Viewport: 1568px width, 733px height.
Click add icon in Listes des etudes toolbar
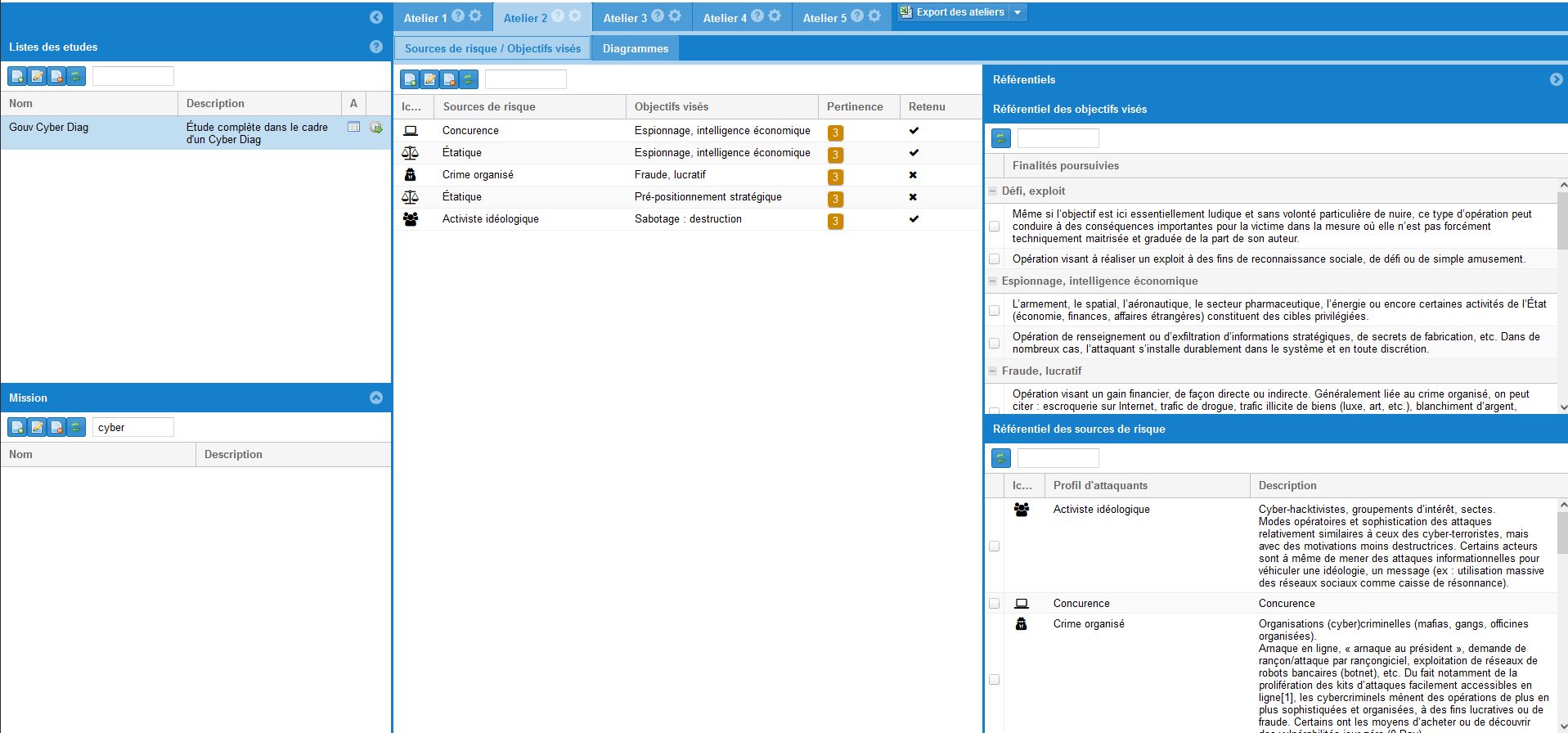coord(17,76)
